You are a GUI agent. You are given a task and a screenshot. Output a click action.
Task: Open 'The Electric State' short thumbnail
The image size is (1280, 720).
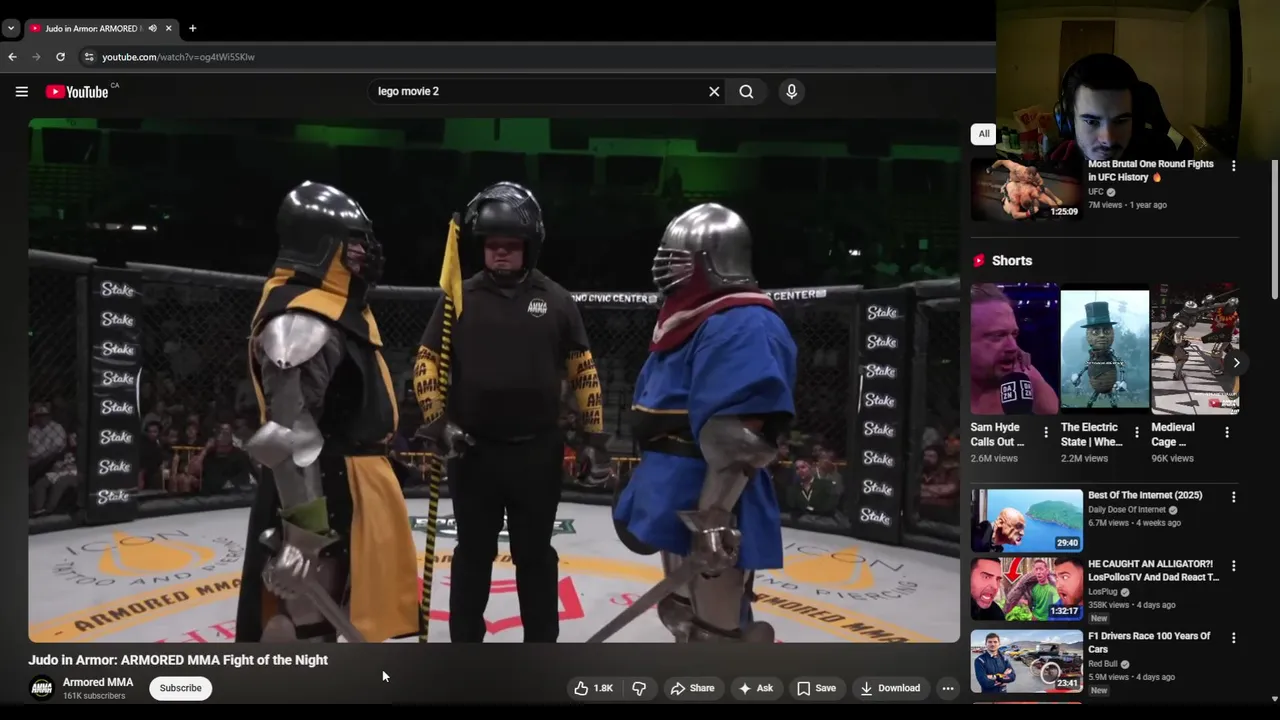pyautogui.click(x=1105, y=349)
